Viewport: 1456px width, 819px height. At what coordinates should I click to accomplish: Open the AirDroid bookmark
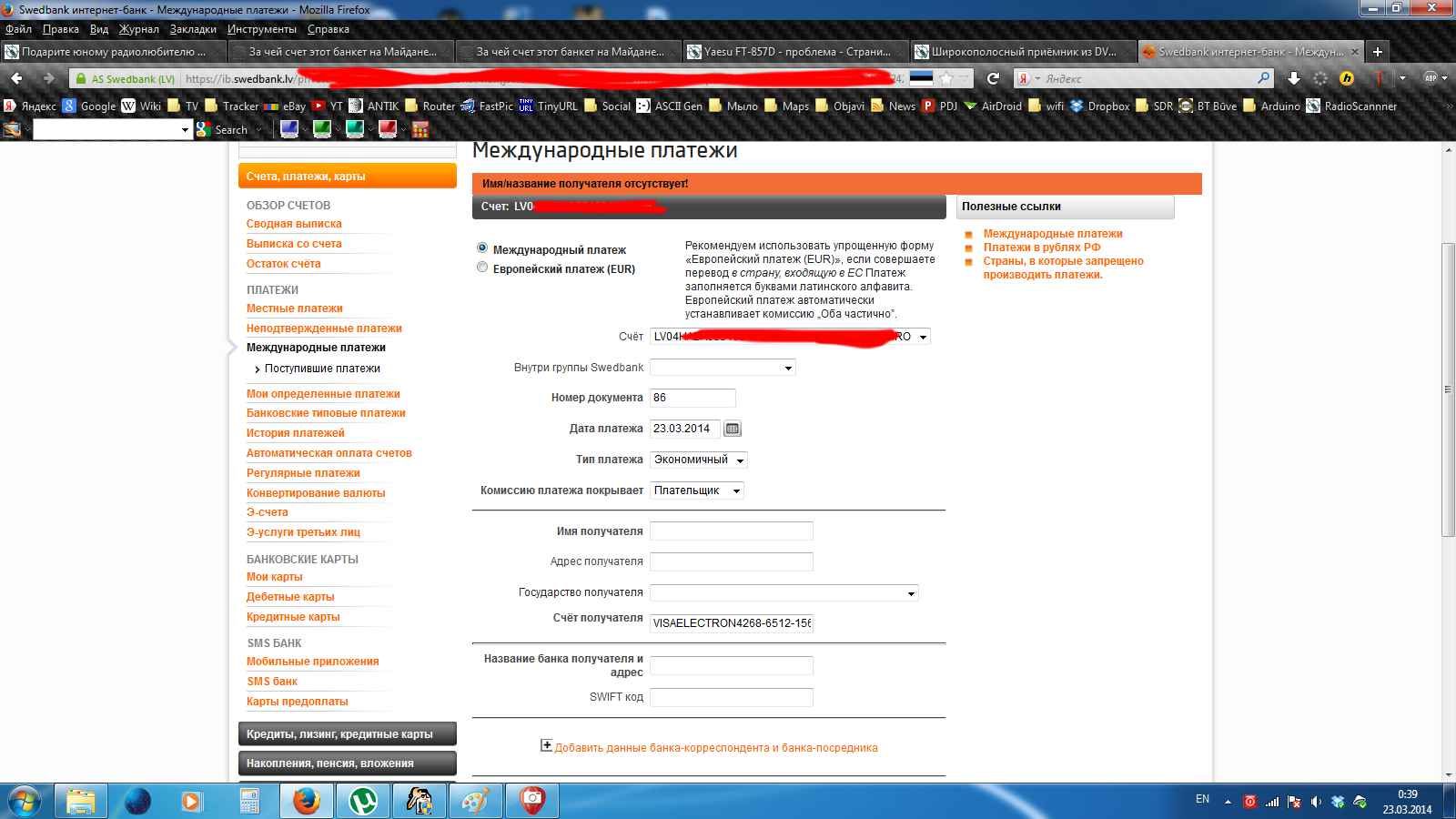[993, 106]
